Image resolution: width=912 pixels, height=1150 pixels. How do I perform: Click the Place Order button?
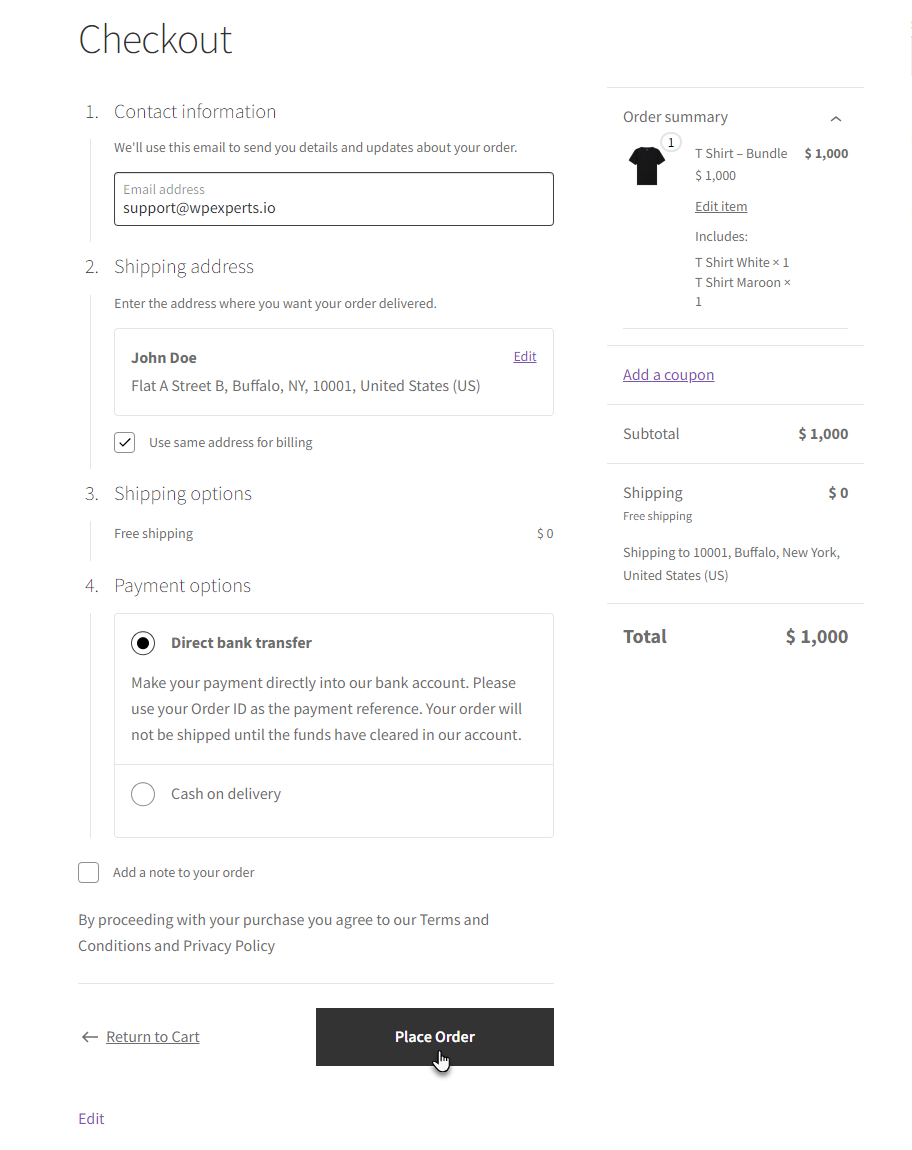[x=434, y=1036]
